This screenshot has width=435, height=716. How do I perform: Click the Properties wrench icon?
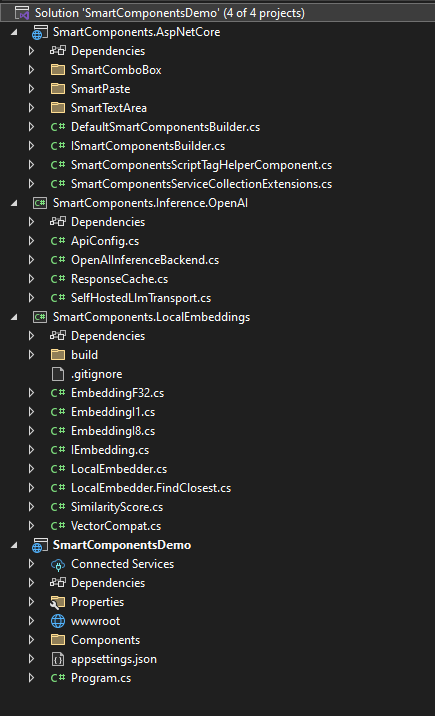pyautogui.click(x=58, y=602)
